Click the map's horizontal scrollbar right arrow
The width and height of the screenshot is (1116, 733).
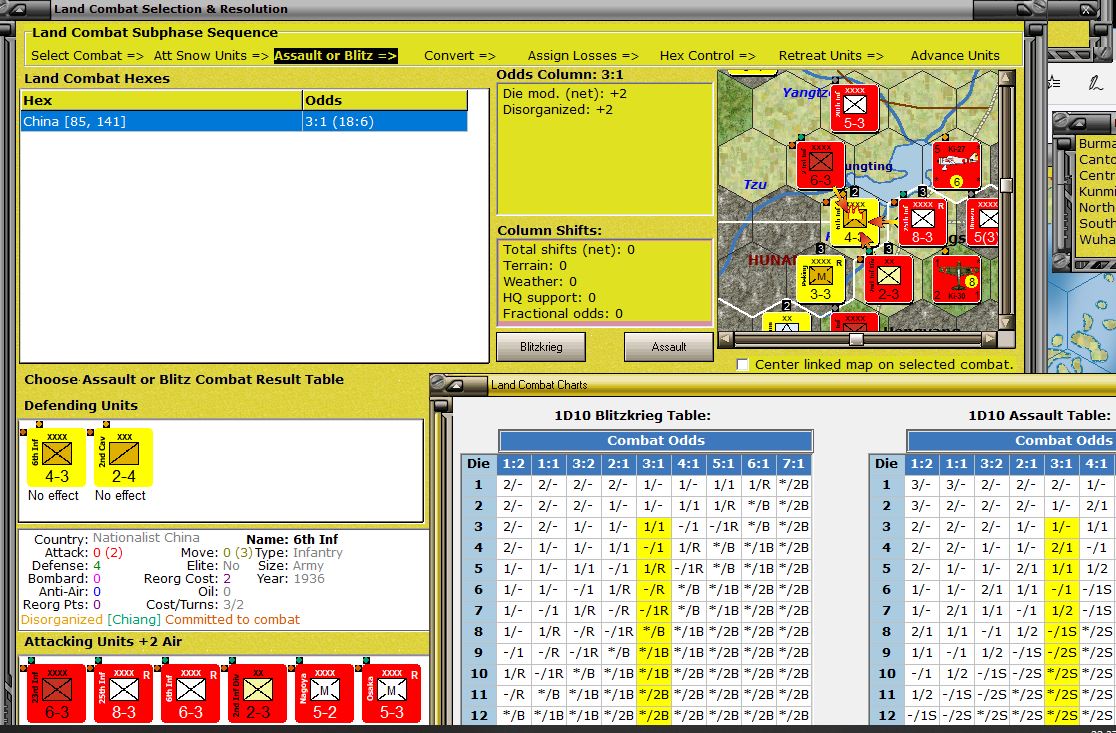tap(989, 339)
